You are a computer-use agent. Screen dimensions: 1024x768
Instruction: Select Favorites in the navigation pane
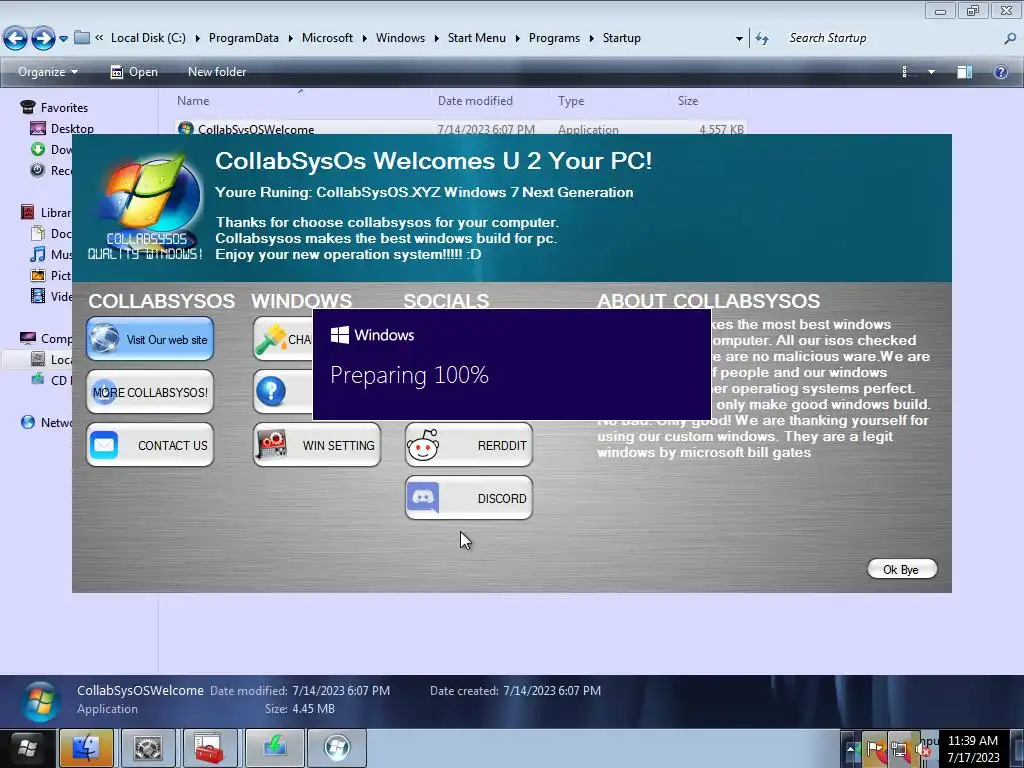point(64,107)
